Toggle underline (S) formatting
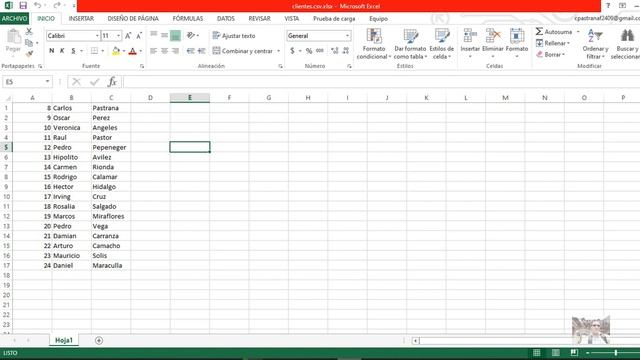This screenshot has width=640, height=360. click(73, 51)
